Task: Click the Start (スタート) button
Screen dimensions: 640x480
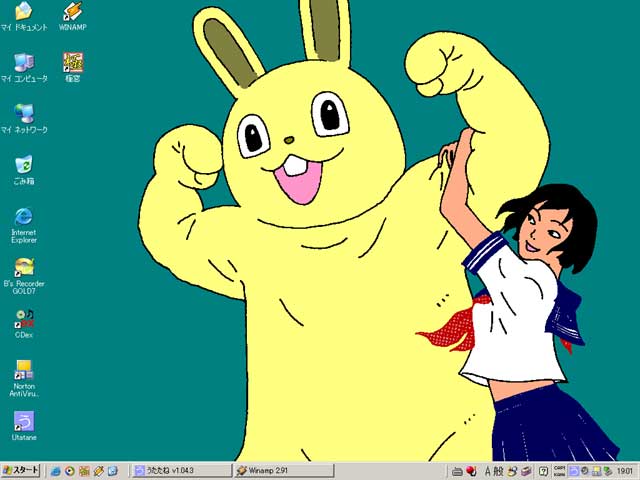Action: pos(21,470)
